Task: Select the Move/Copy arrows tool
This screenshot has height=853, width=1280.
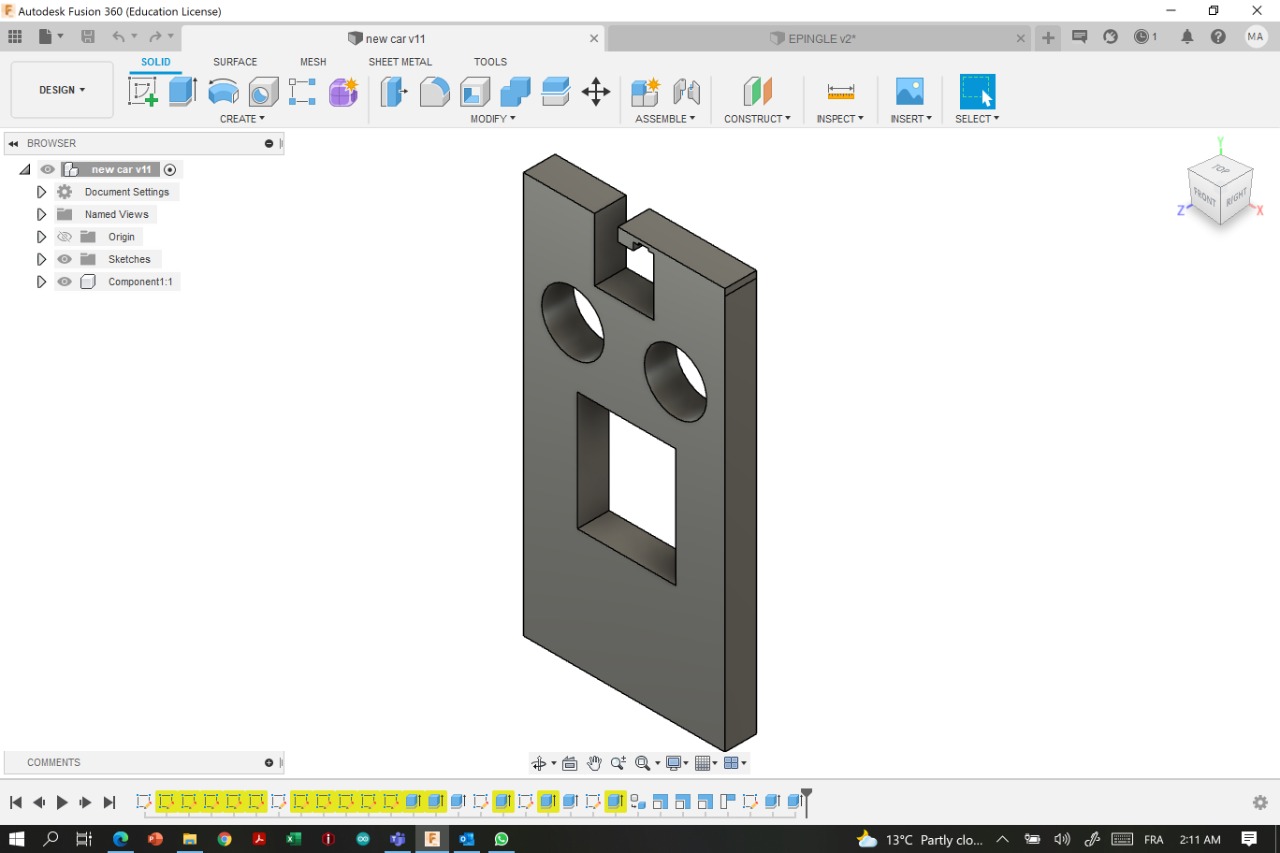Action: 596,92
